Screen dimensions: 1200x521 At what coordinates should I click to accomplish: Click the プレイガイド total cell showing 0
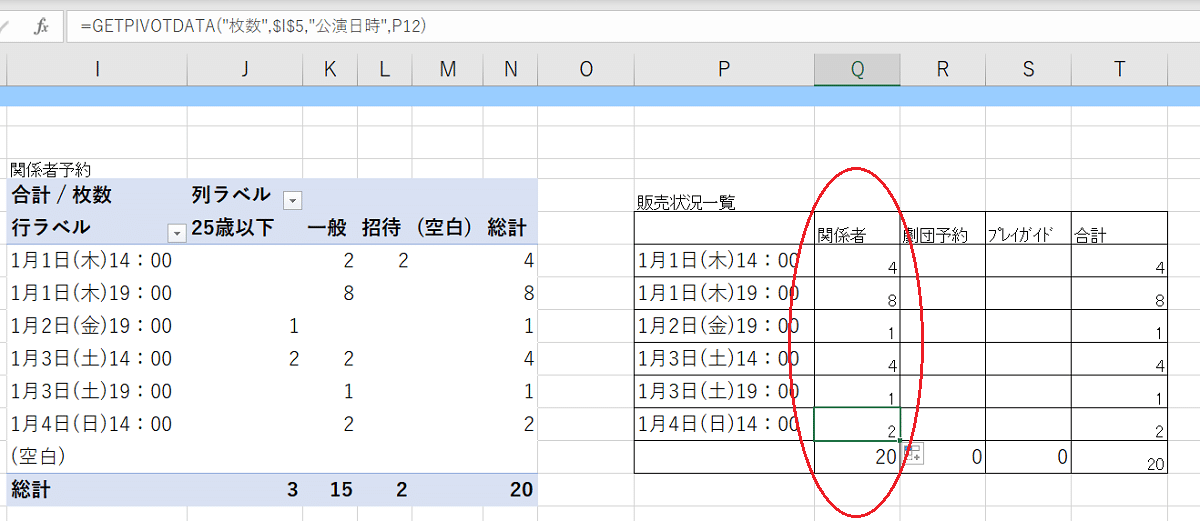click(x=1028, y=457)
